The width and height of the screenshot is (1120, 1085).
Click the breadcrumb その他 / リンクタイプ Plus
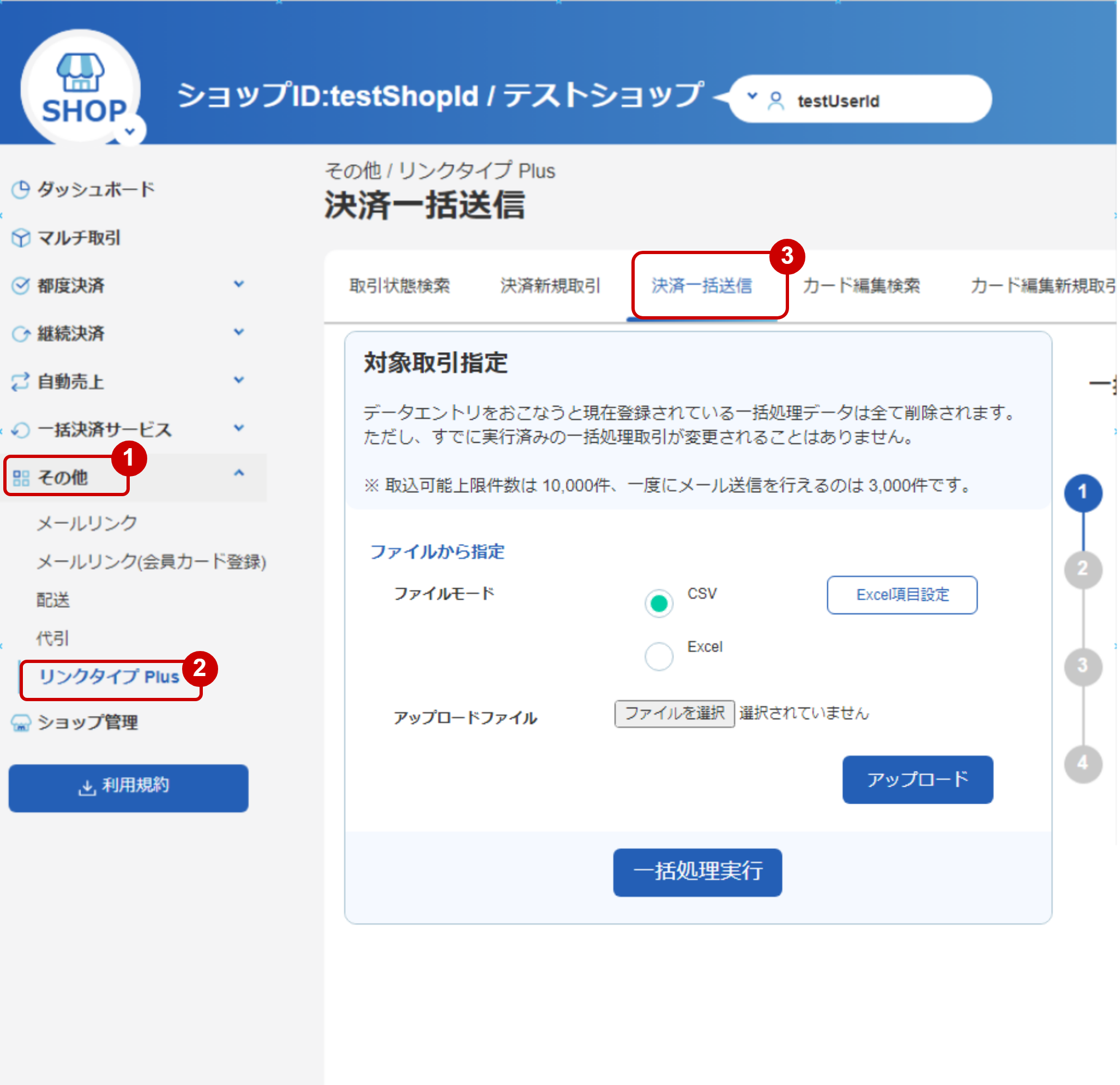(x=440, y=171)
